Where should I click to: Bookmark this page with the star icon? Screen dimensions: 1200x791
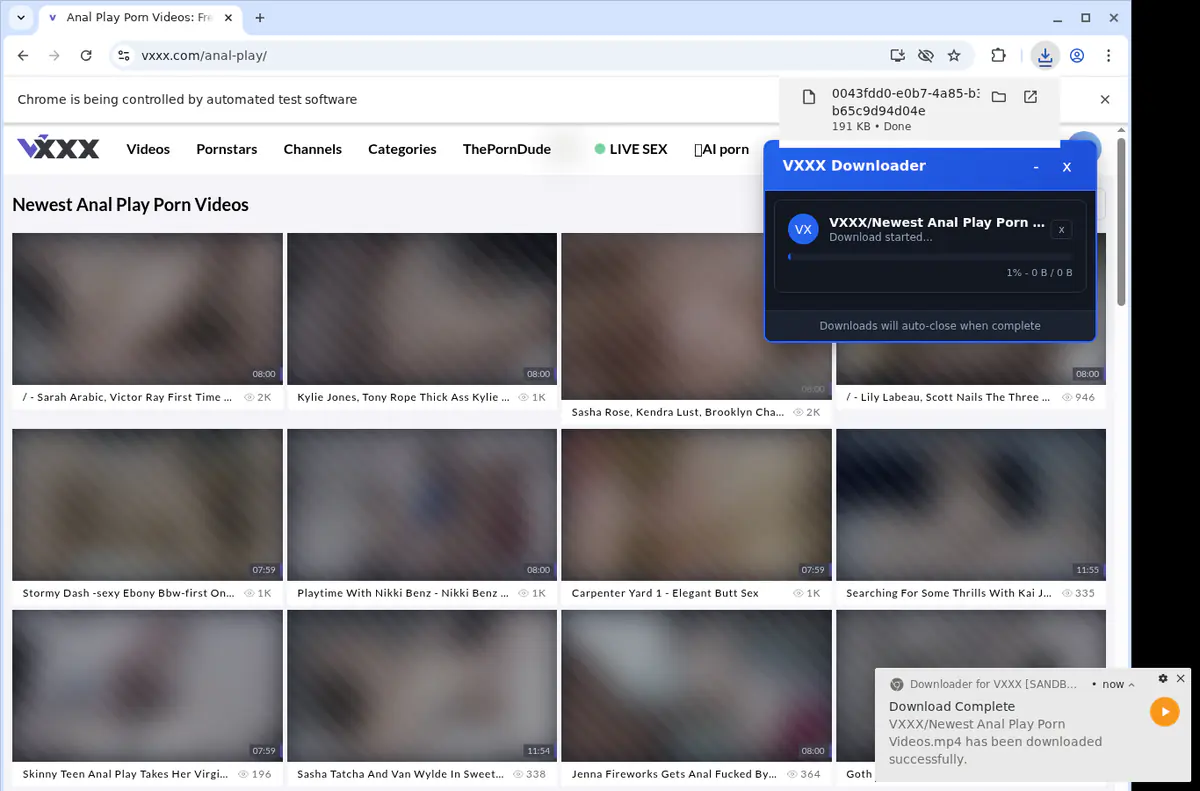click(x=954, y=56)
